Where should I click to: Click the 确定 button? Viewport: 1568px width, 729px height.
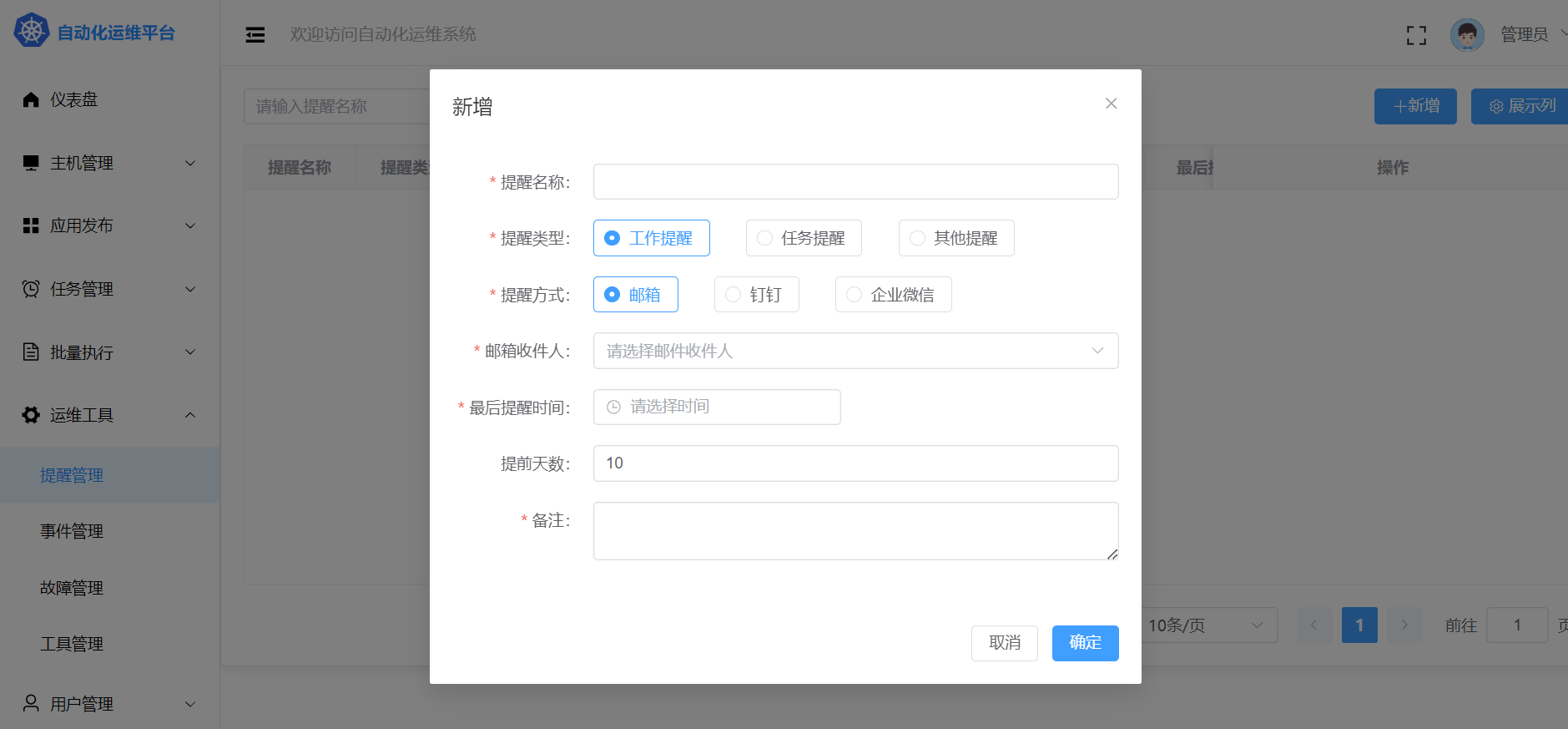coord(1085,643)
